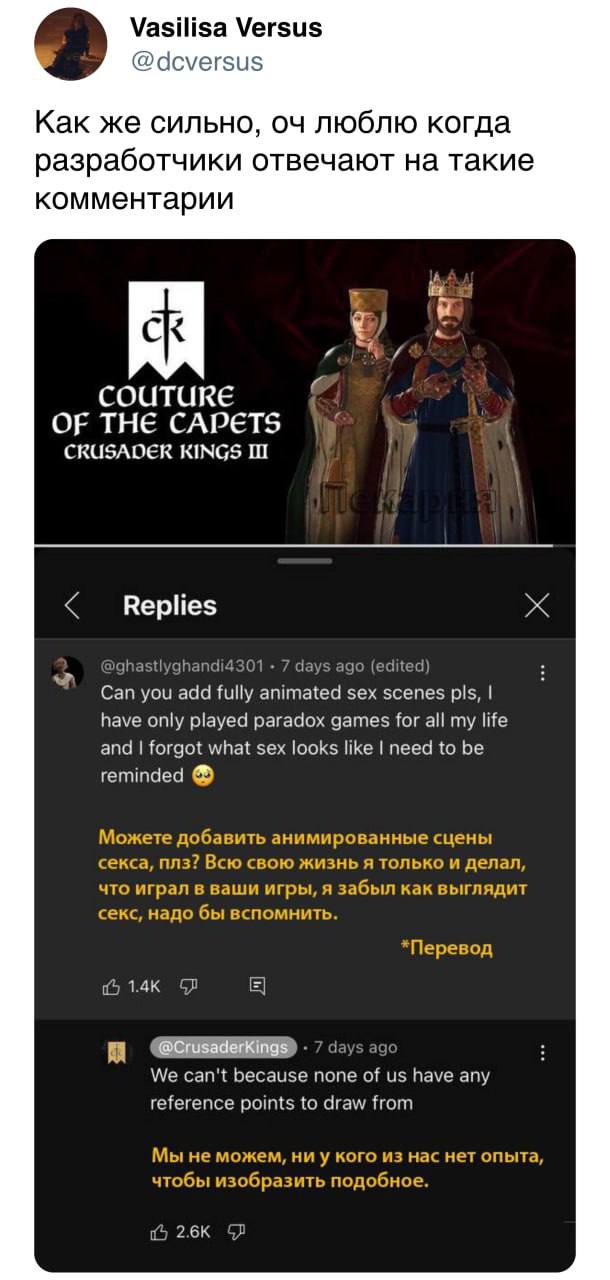The image size is (610, 1280).
Task: Open the @ghastlyghandi4301 username
Action: pyautogui.click(x=181, y=667)
